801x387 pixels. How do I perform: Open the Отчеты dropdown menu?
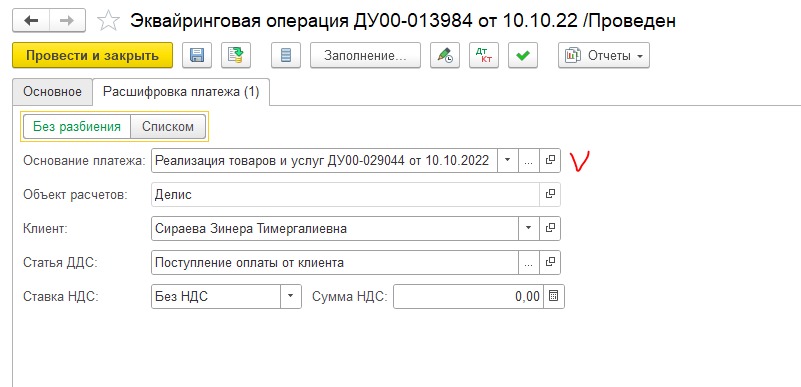[604, 55]
